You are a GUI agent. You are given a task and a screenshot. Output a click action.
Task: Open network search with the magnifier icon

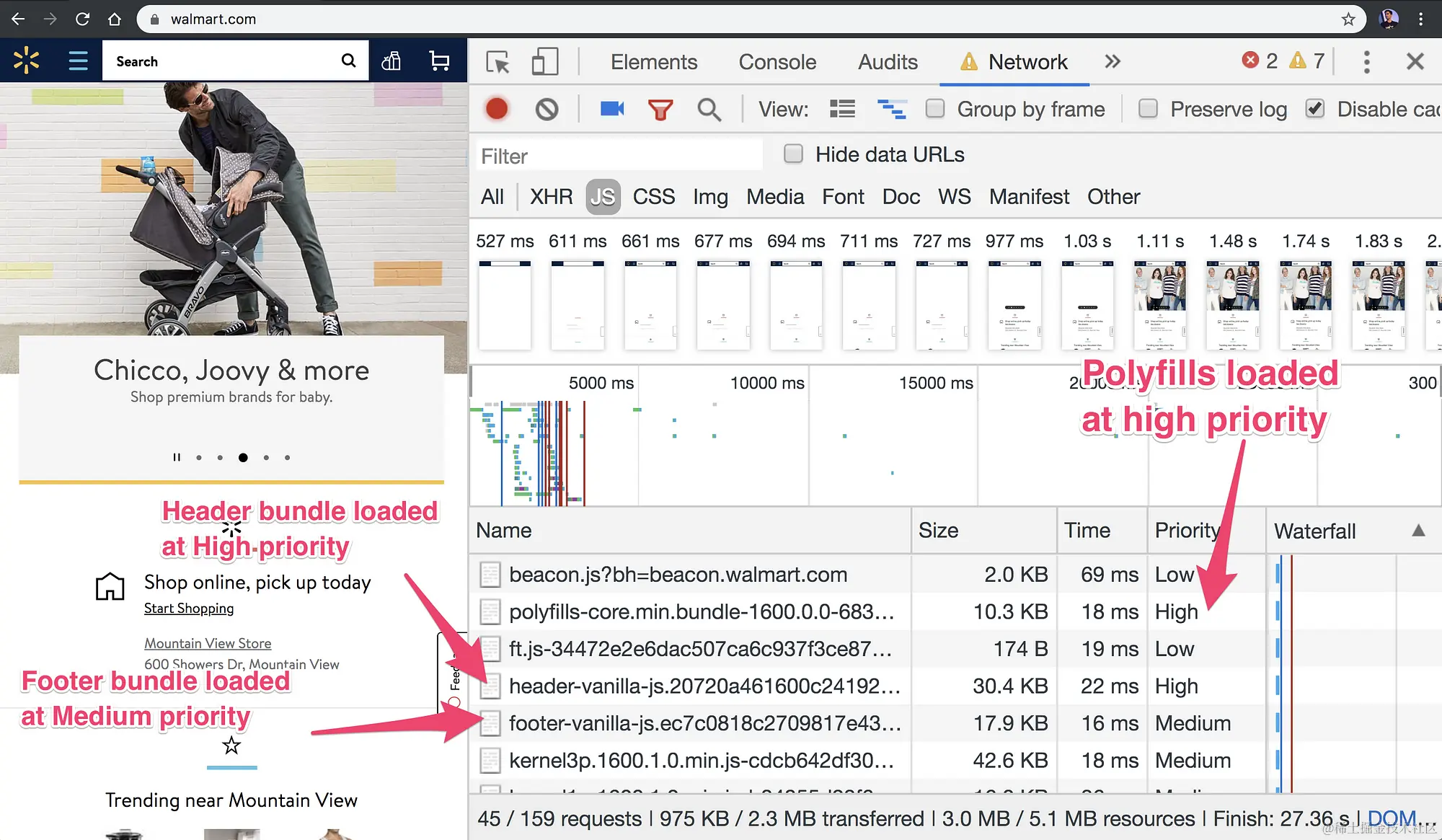(x=709, y=109)
